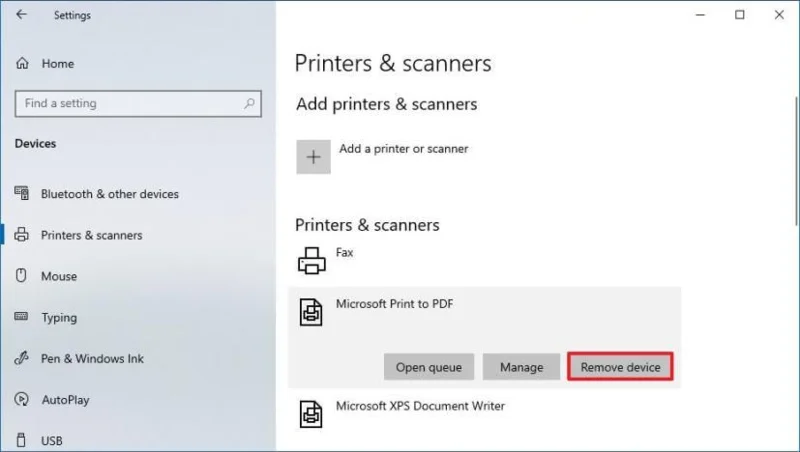Maximize the Settings window
The width and height of the screenshot is (800, 452).
739,15
